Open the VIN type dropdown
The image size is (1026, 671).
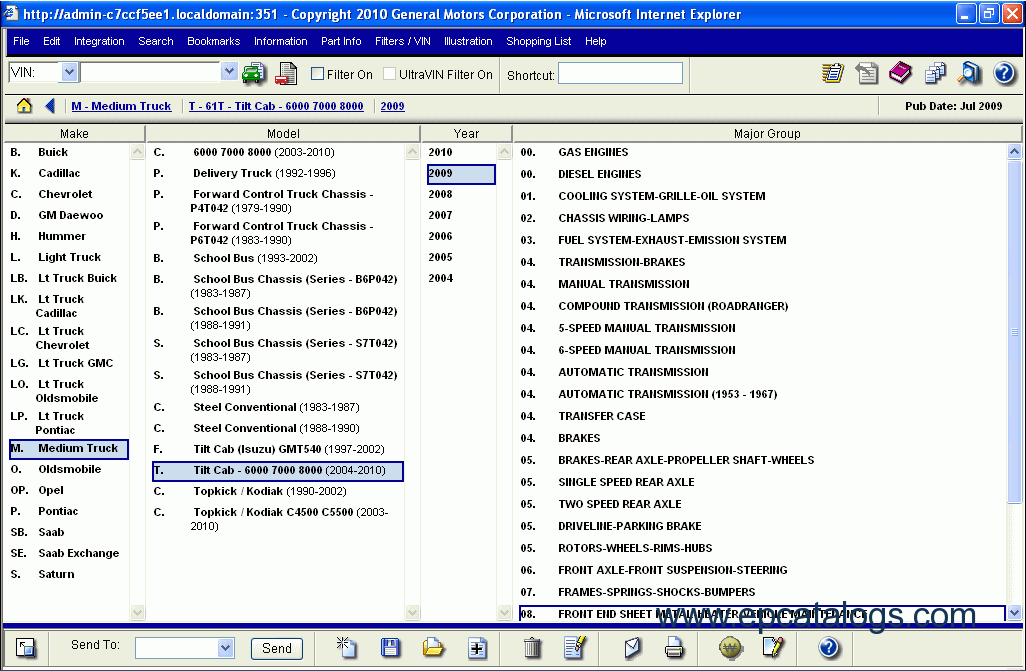(x=69, y=72)
